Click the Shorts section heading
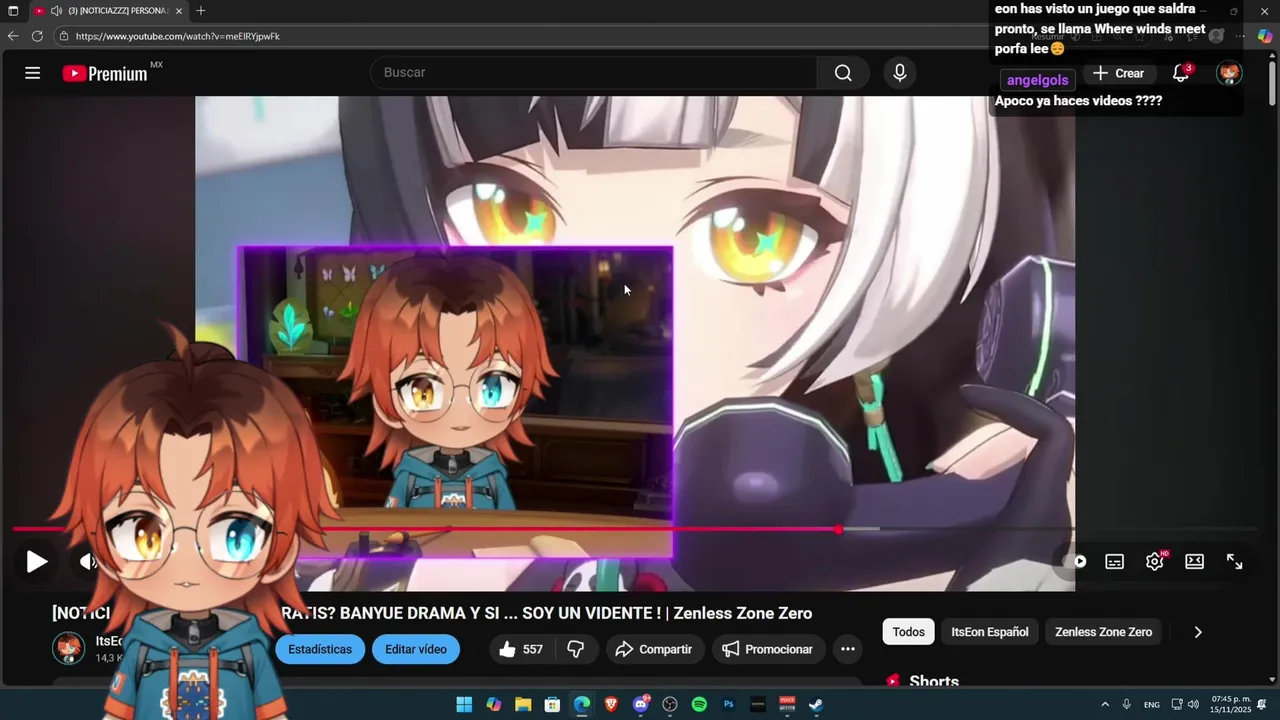 [x=934, y=681]
